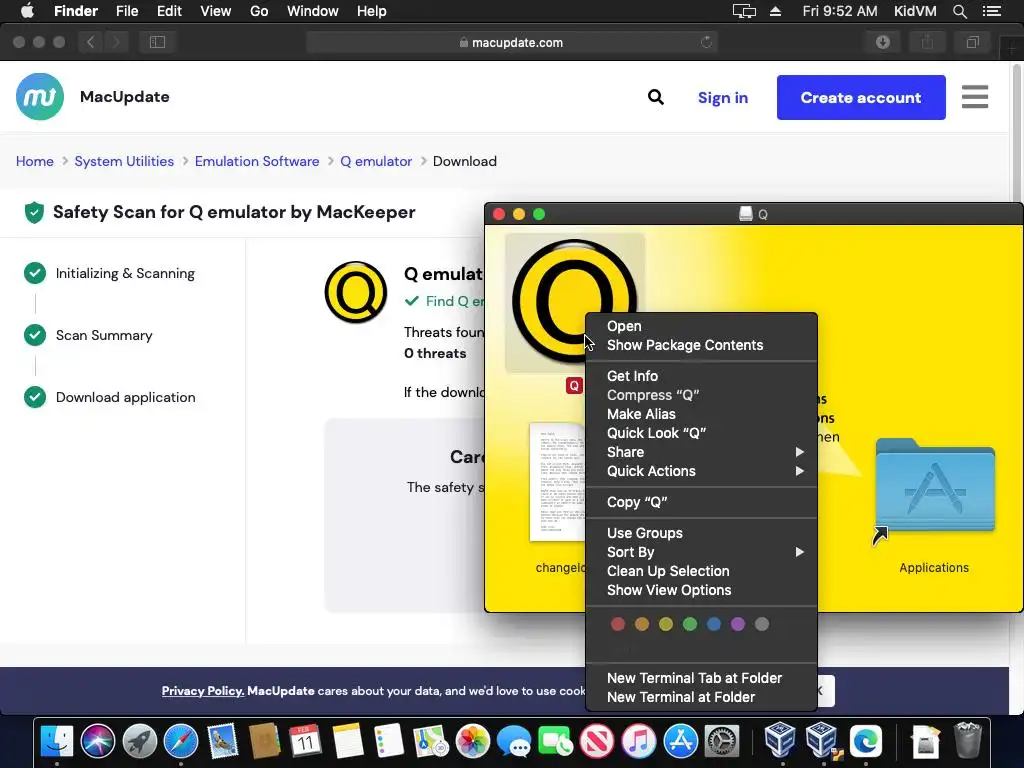This screenshot has width=1024, height=768.
Task: Click the Safari share button
Action: [927, 42]
